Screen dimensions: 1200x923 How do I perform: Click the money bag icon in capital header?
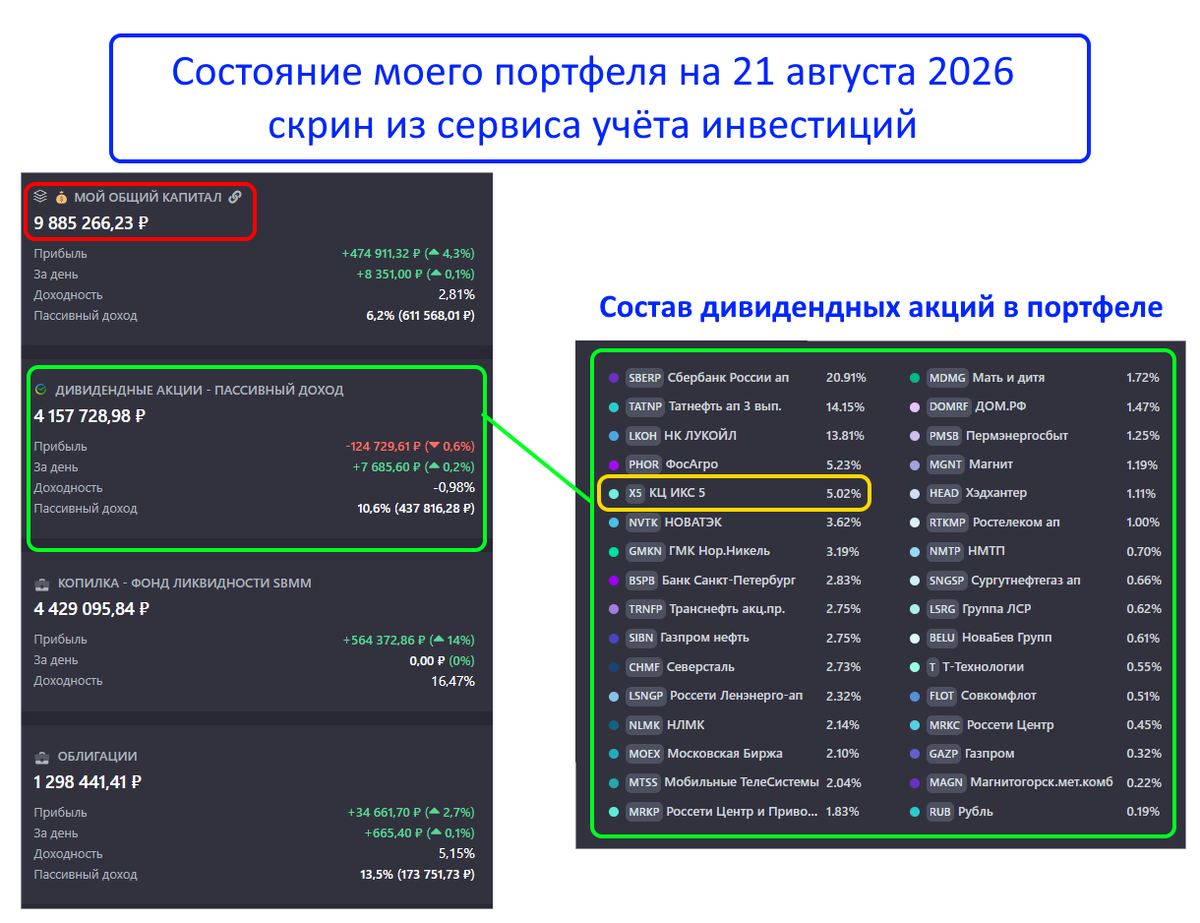click(61, 197)
